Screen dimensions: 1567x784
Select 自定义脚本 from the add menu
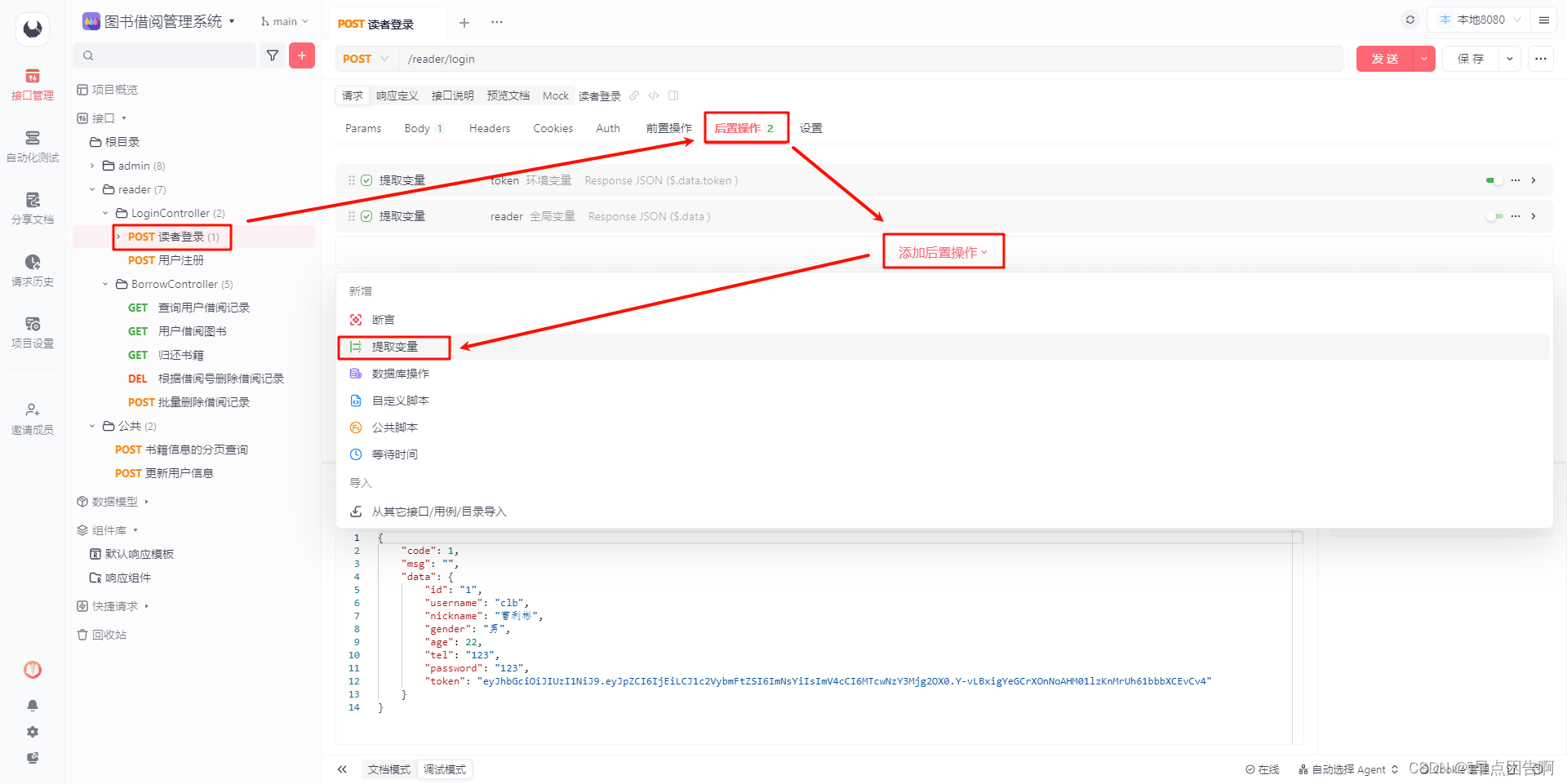(x=944, y=401)
